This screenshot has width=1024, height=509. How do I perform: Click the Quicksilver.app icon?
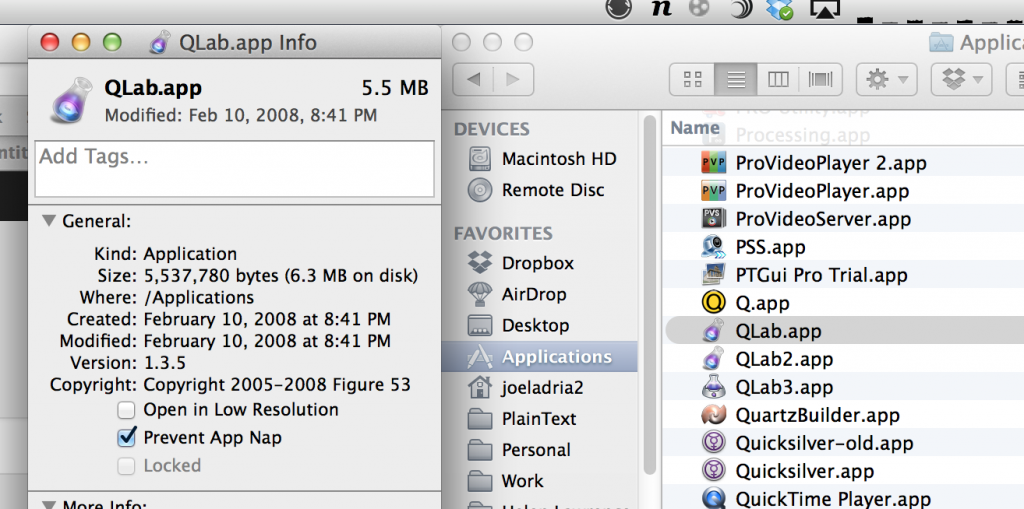pos(714,470)
